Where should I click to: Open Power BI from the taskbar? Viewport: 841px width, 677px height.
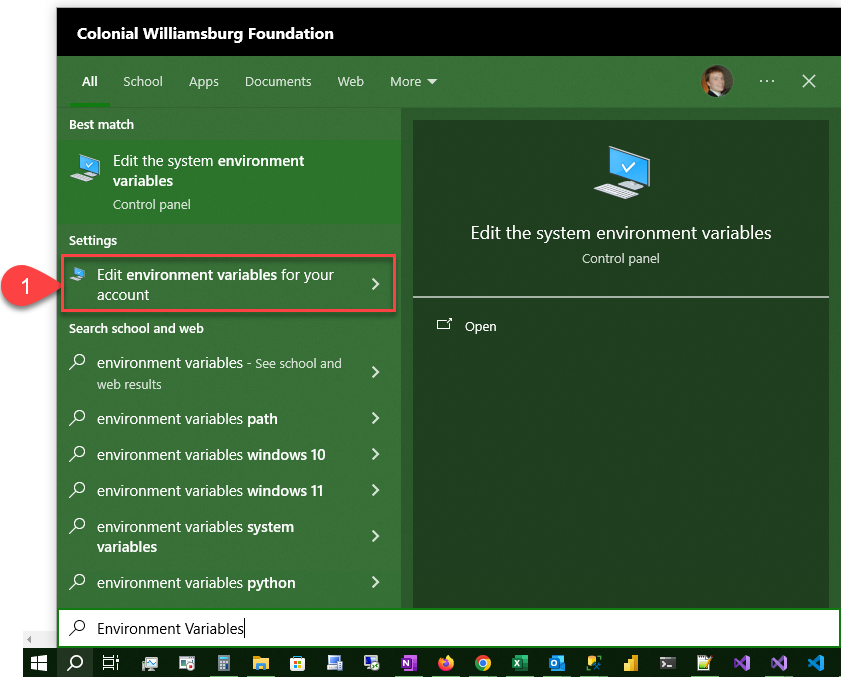(631, 664)
